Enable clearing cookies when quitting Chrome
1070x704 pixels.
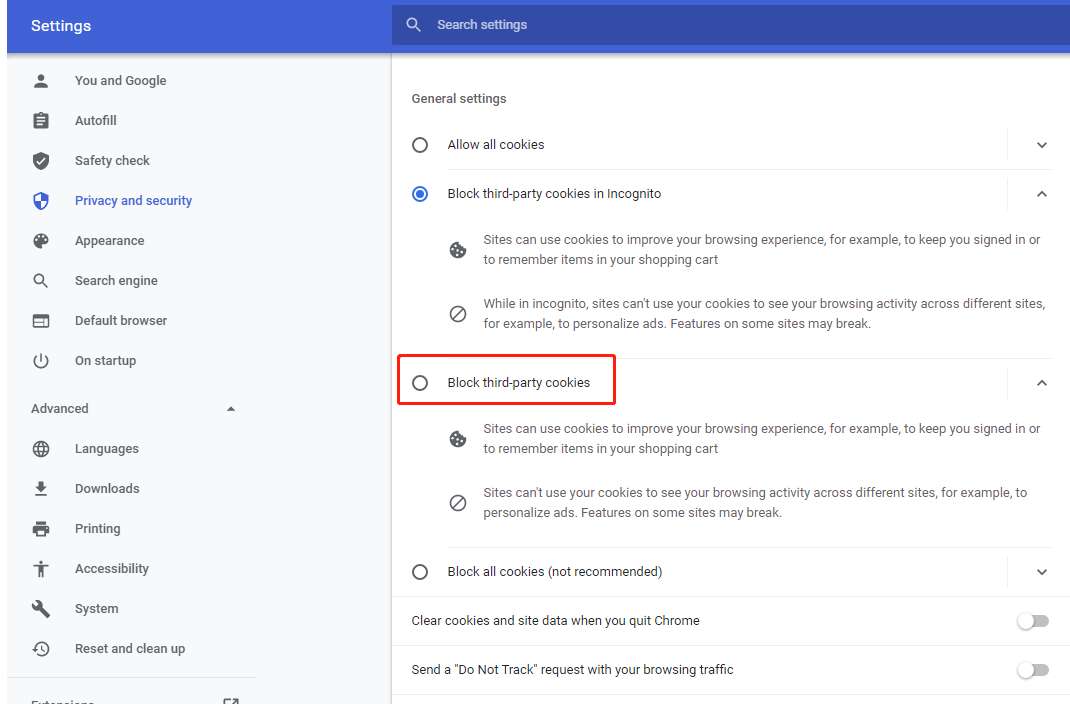pos(1033,620)
